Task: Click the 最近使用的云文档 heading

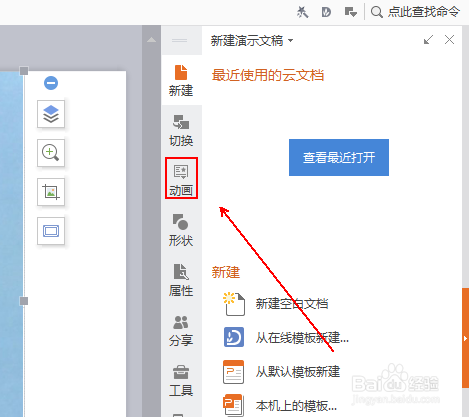Action: (x=268, y=75)
